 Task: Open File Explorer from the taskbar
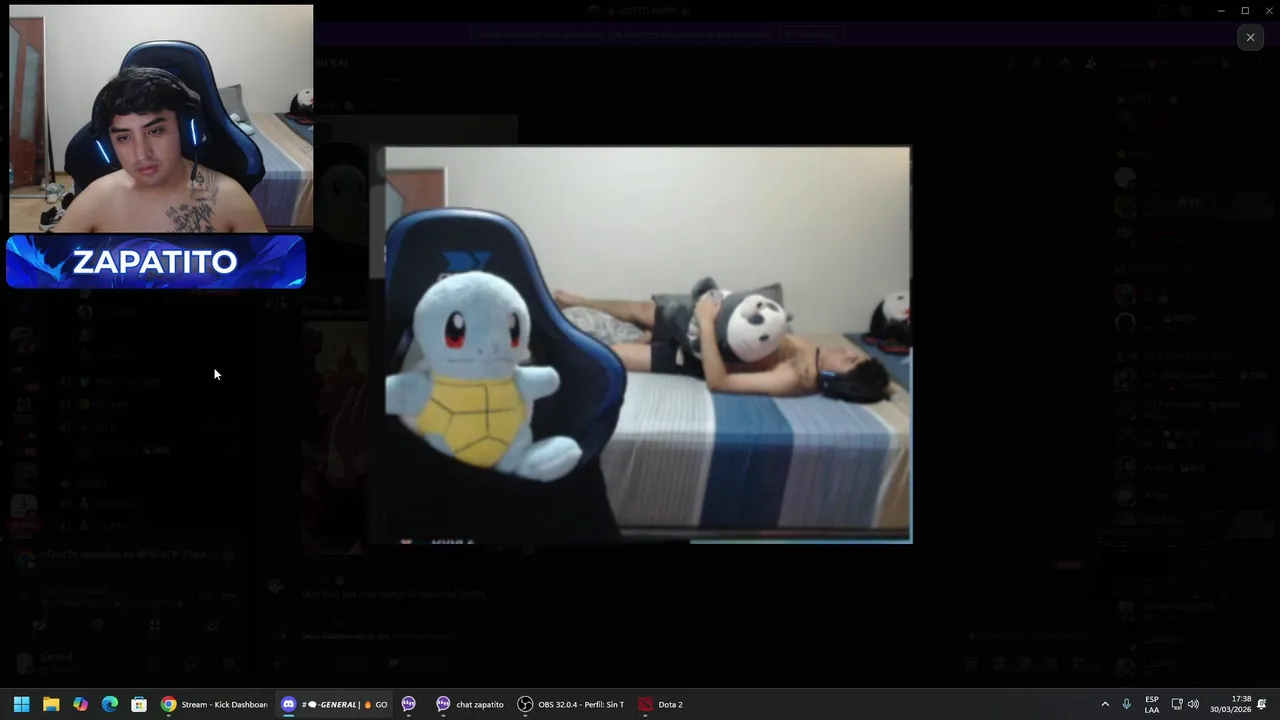pos(51,704)
